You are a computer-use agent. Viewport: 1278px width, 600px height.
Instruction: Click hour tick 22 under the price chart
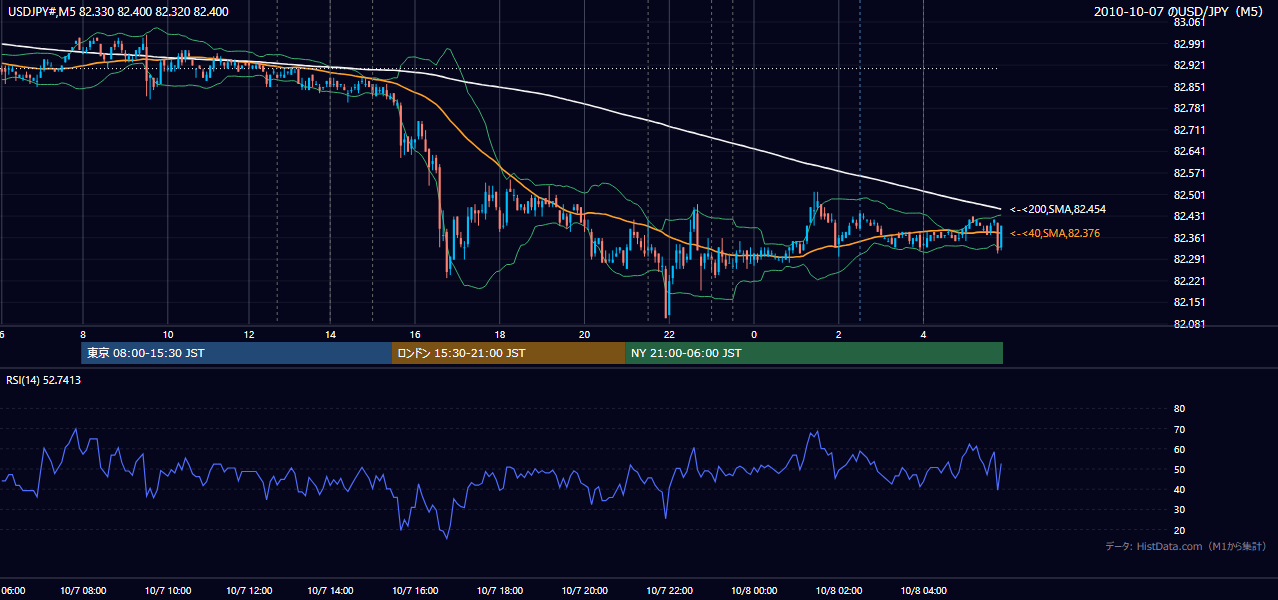[669, 334]
